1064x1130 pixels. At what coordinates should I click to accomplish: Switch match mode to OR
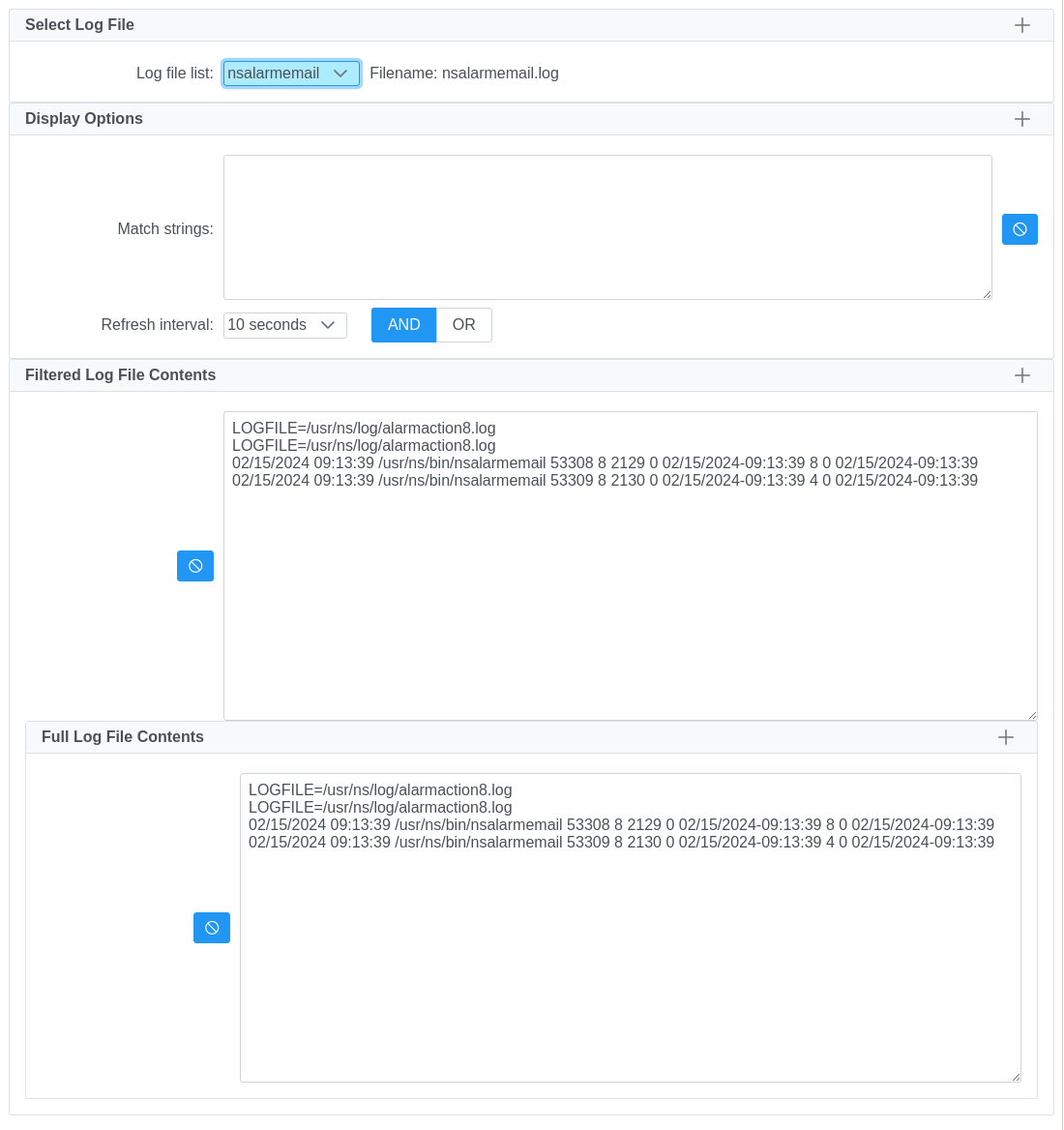pyautogui.click(x=464, y=325)
